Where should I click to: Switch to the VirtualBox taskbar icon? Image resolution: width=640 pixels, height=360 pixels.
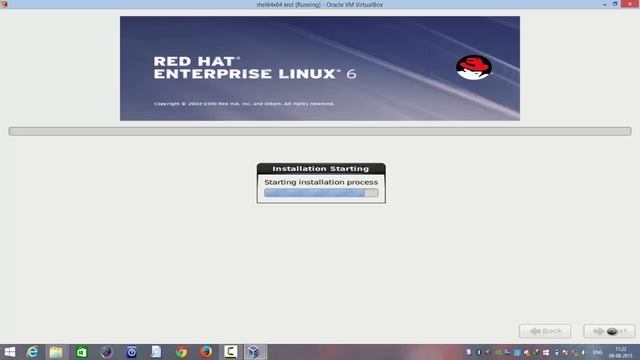254,352
